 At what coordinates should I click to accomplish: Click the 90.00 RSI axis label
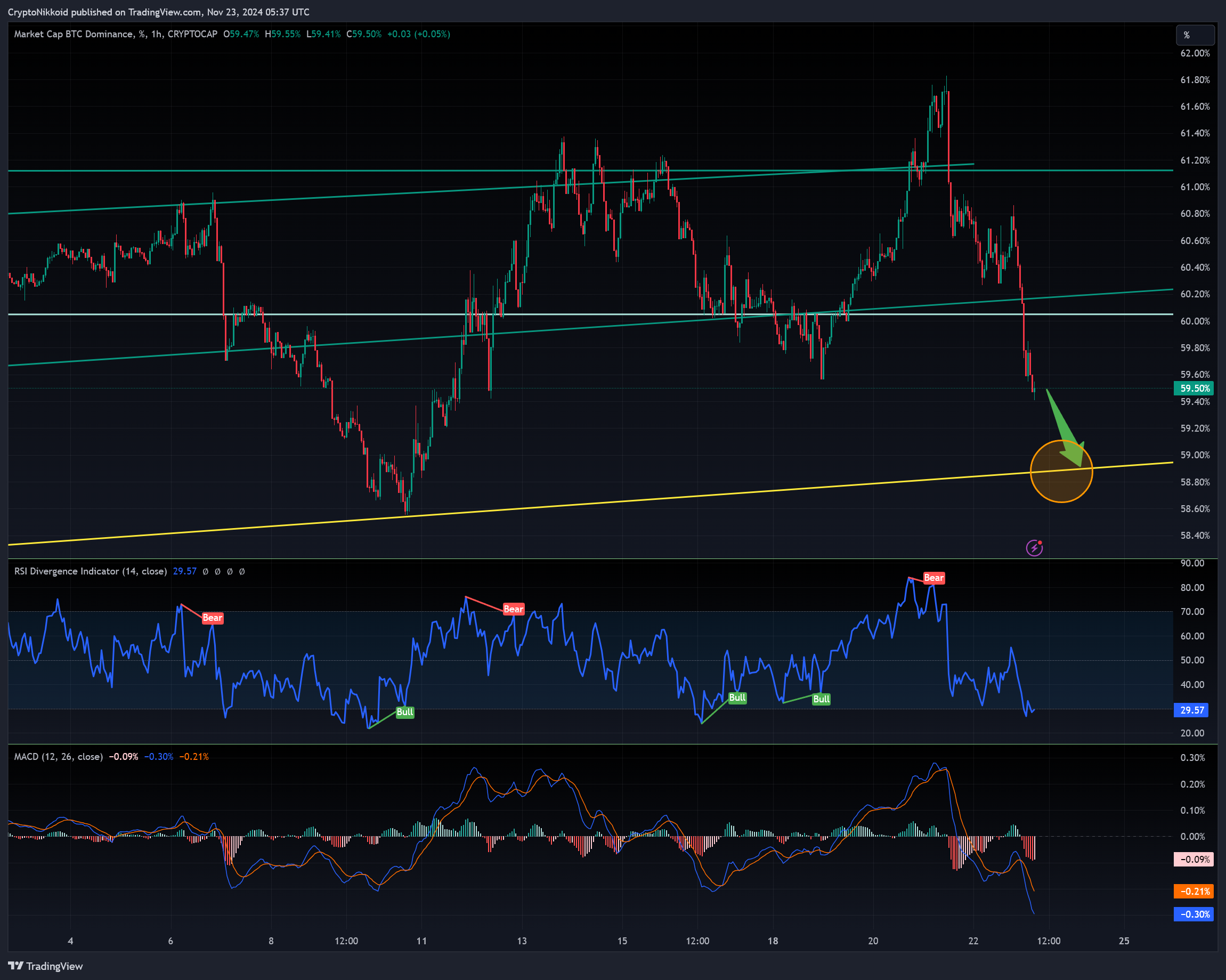[x=1192, y=563]
